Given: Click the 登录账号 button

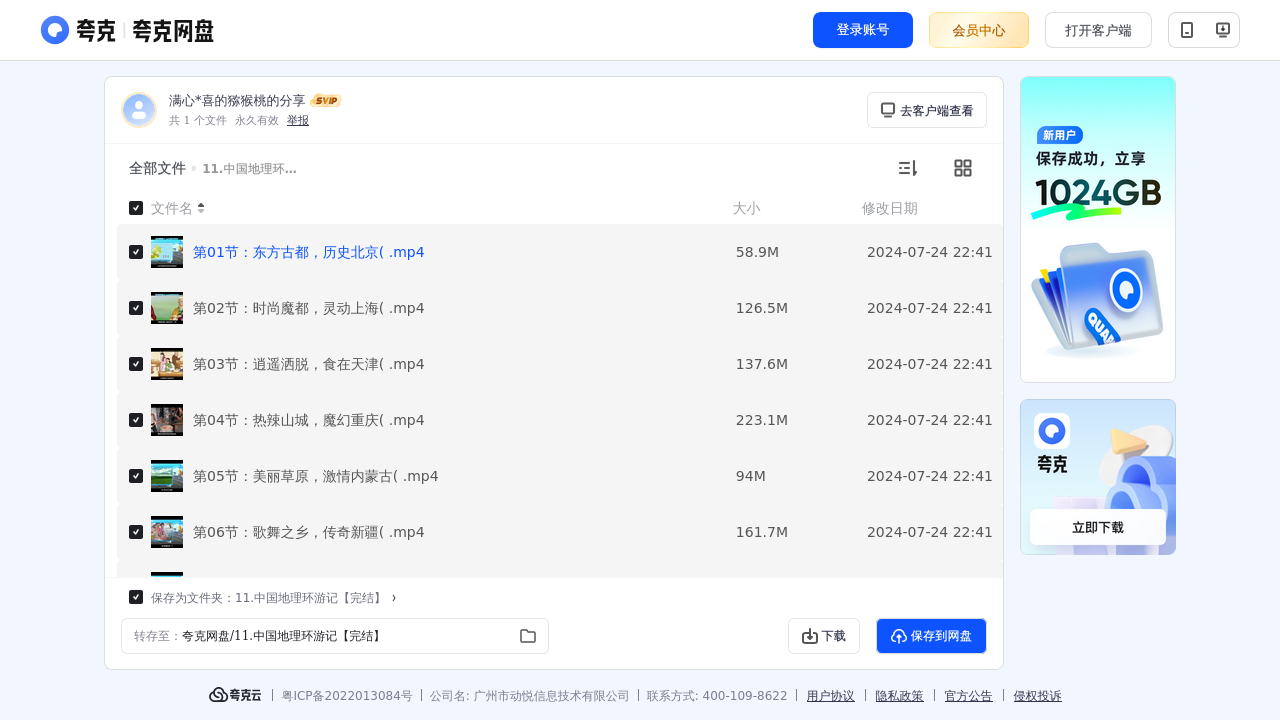Looking at the screenshot, I should (x=863, y=30).
